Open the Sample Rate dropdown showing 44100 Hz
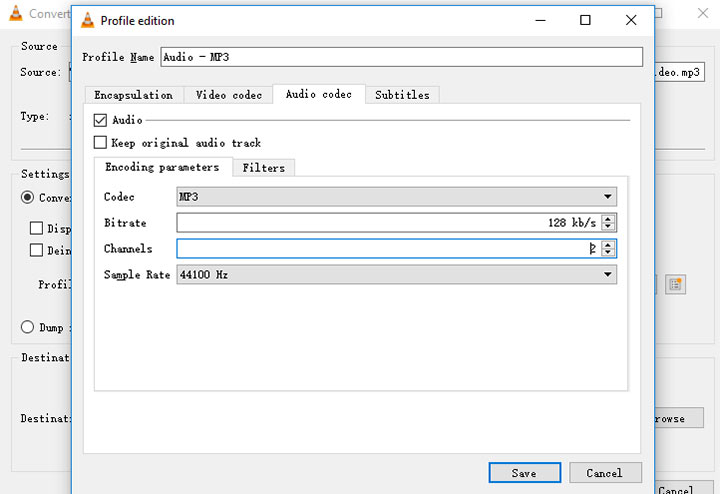720x494 pixels. pos(397,275)
